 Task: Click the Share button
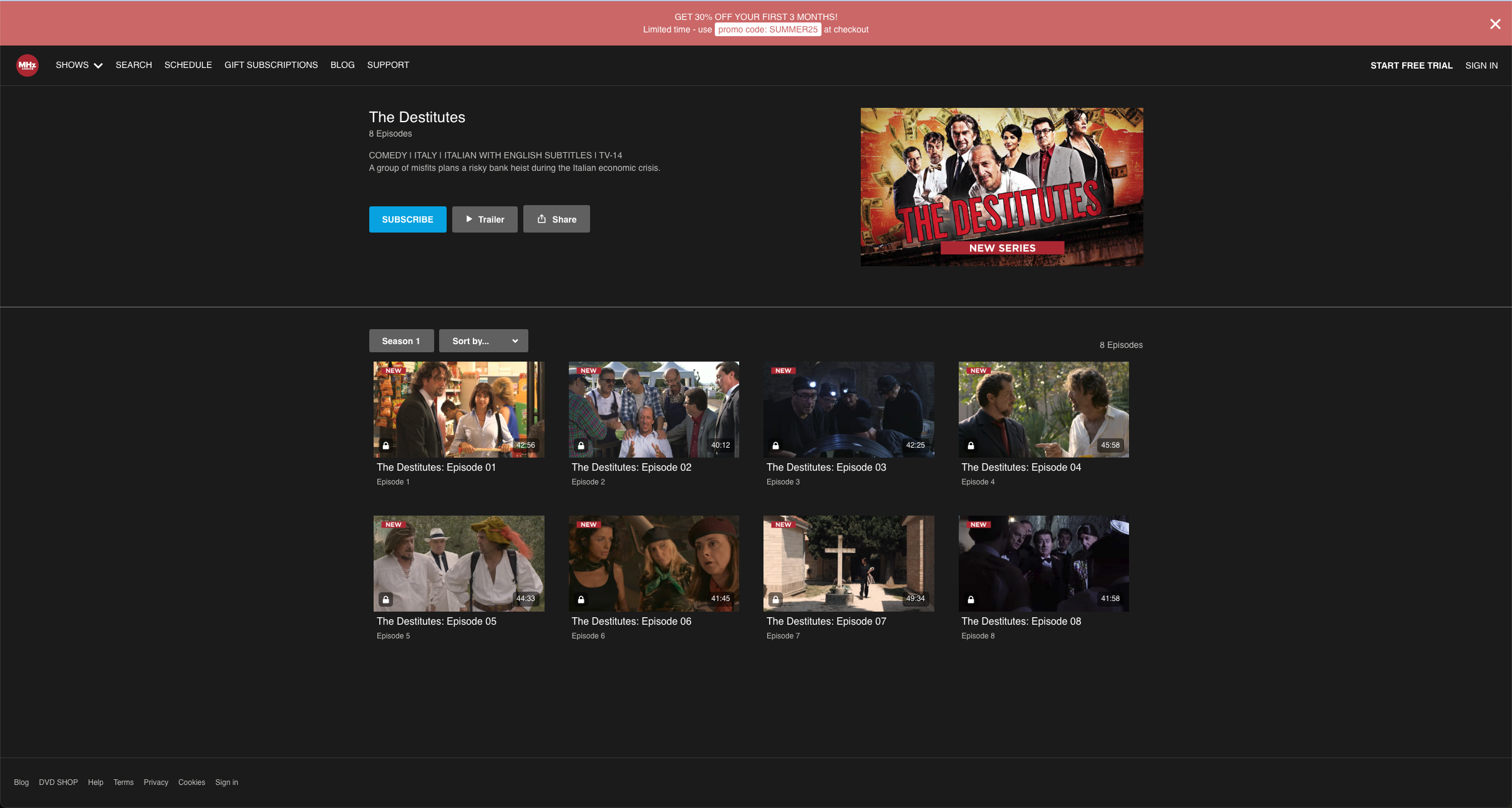point(556,219)
